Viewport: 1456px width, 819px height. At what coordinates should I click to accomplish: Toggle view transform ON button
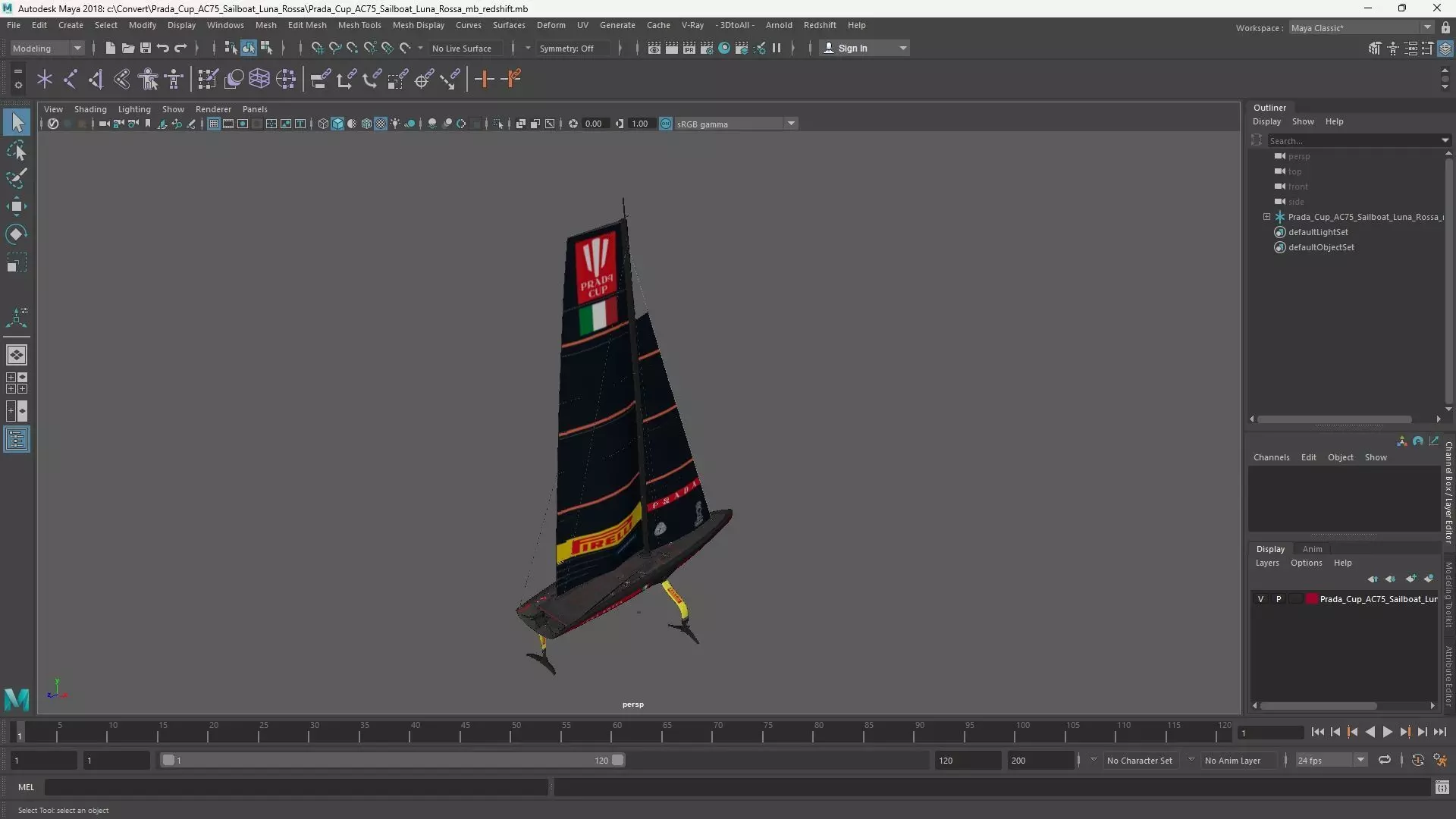click(665, 124)
